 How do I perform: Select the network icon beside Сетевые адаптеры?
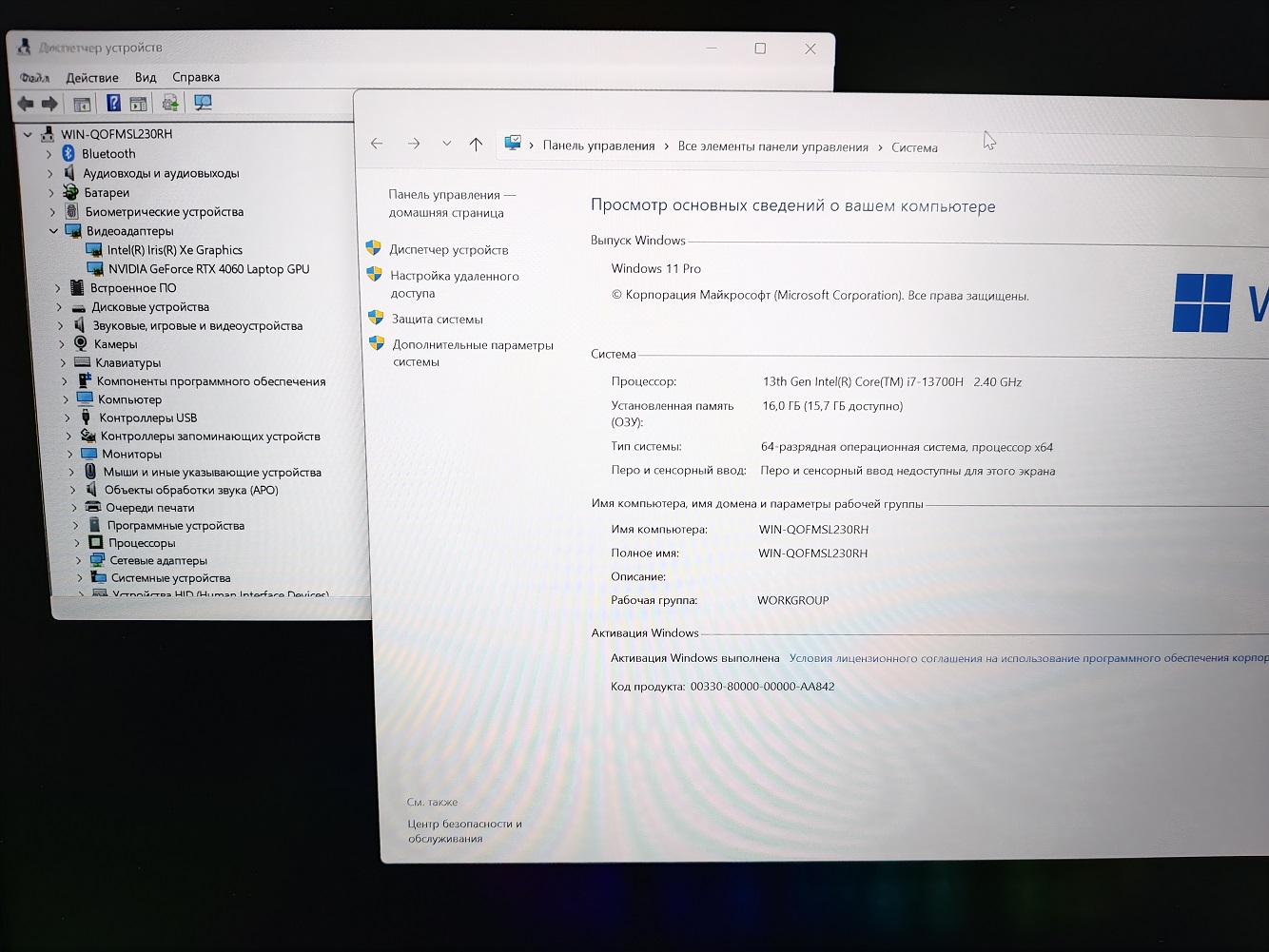click(x=97, y=560)
